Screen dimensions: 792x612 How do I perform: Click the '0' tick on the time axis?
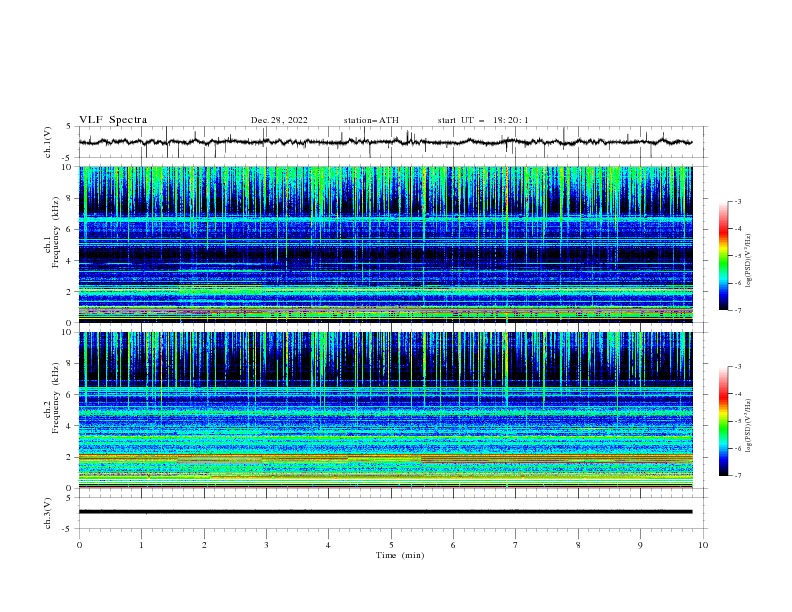(x=79, y=545)
